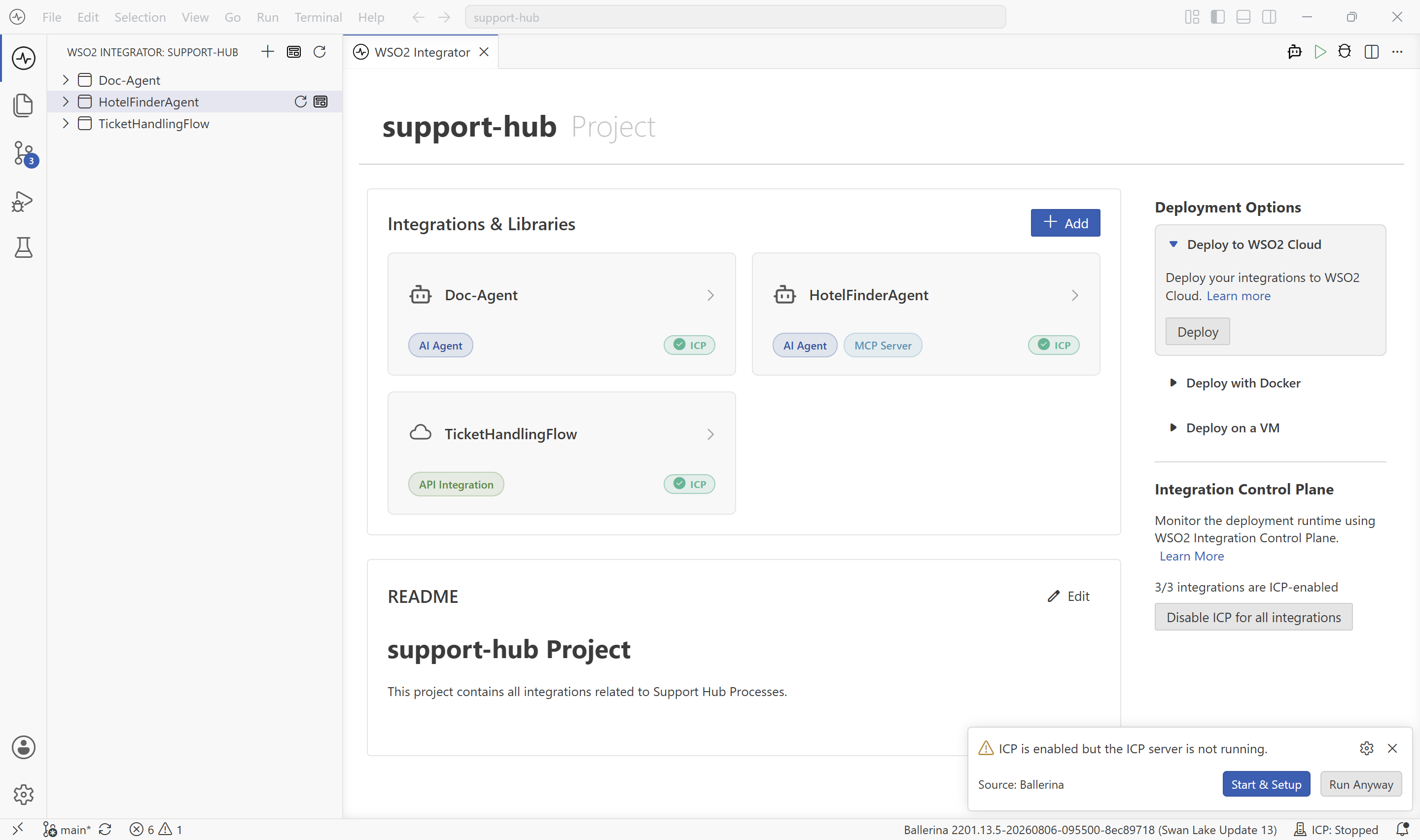Click the AI agent chat icon in the editor toolbar
1420x840 pixels.
click(x=1294, y=52)
